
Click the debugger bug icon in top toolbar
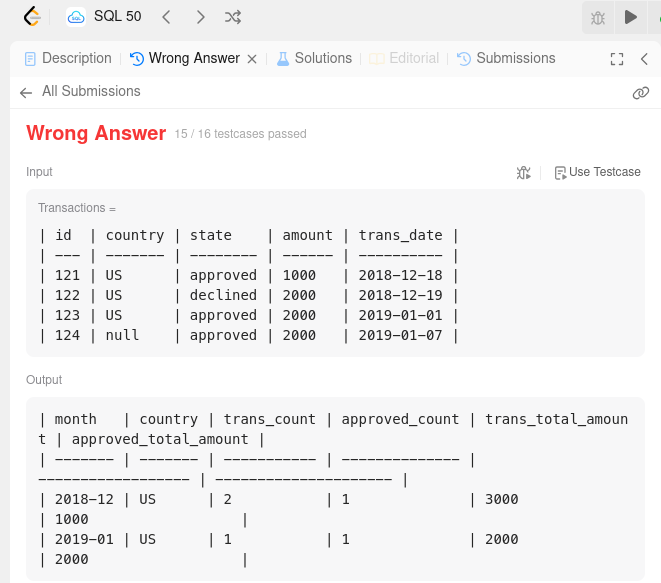pyautogui.click(x=598, y=18)
